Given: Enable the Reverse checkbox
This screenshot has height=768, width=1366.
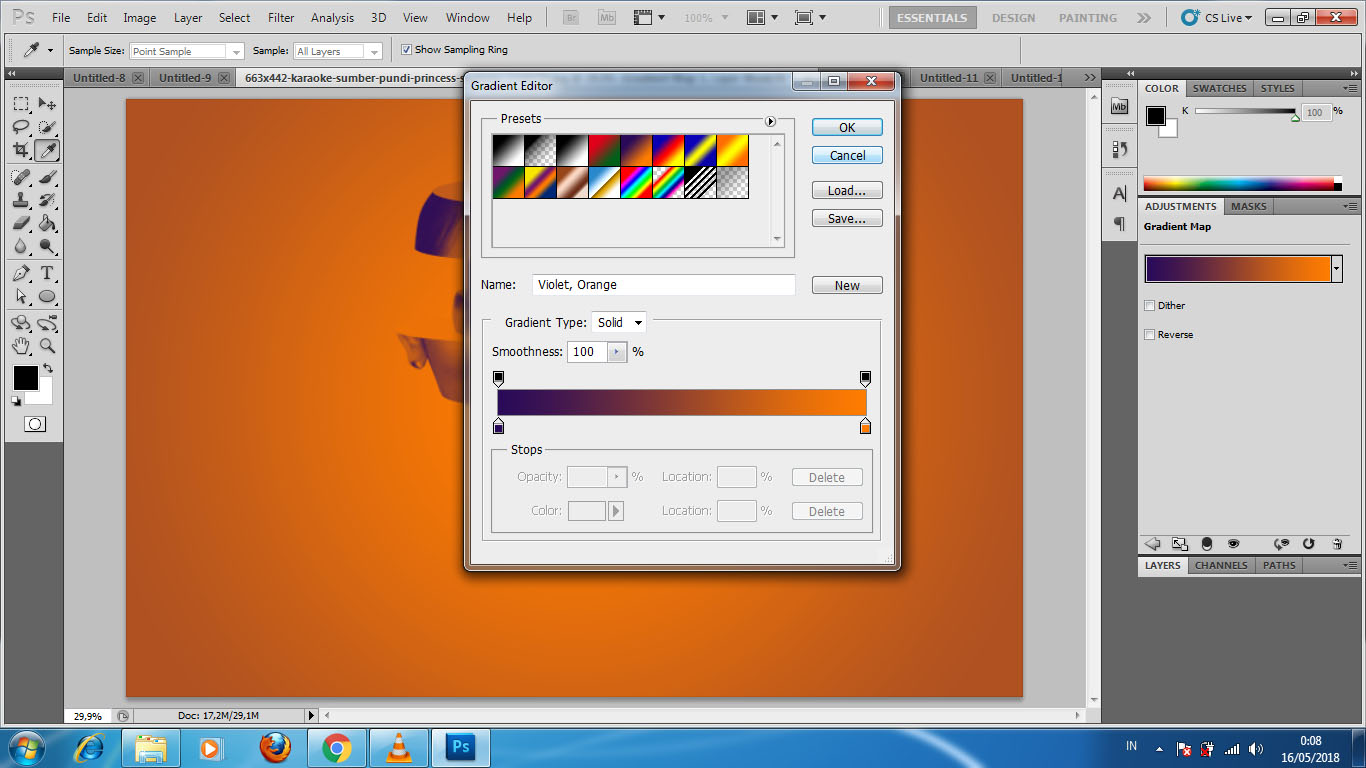Looking at the screenshot, I should (1150, 335).
